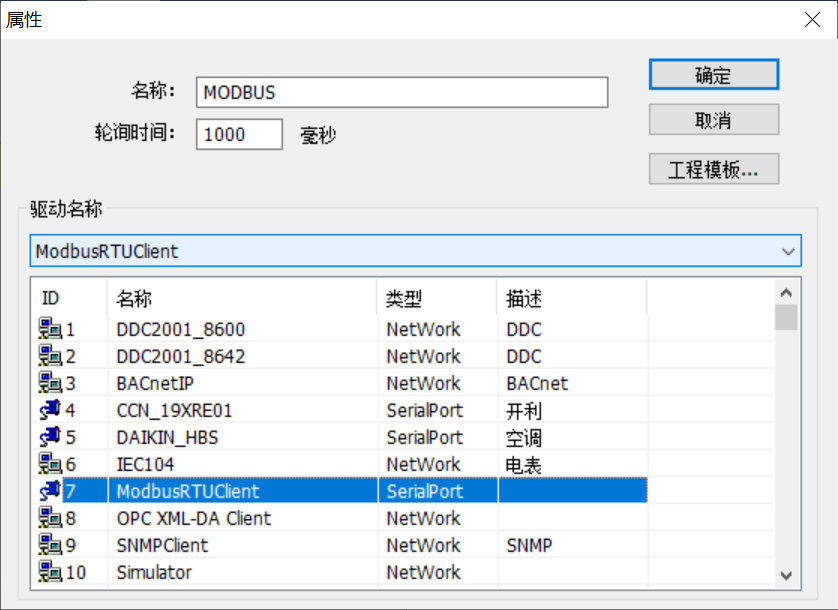Click DDC description in DDC2001_8642 row
The width and height of the screenshot is (838, 610).
(x=524, y=357)
